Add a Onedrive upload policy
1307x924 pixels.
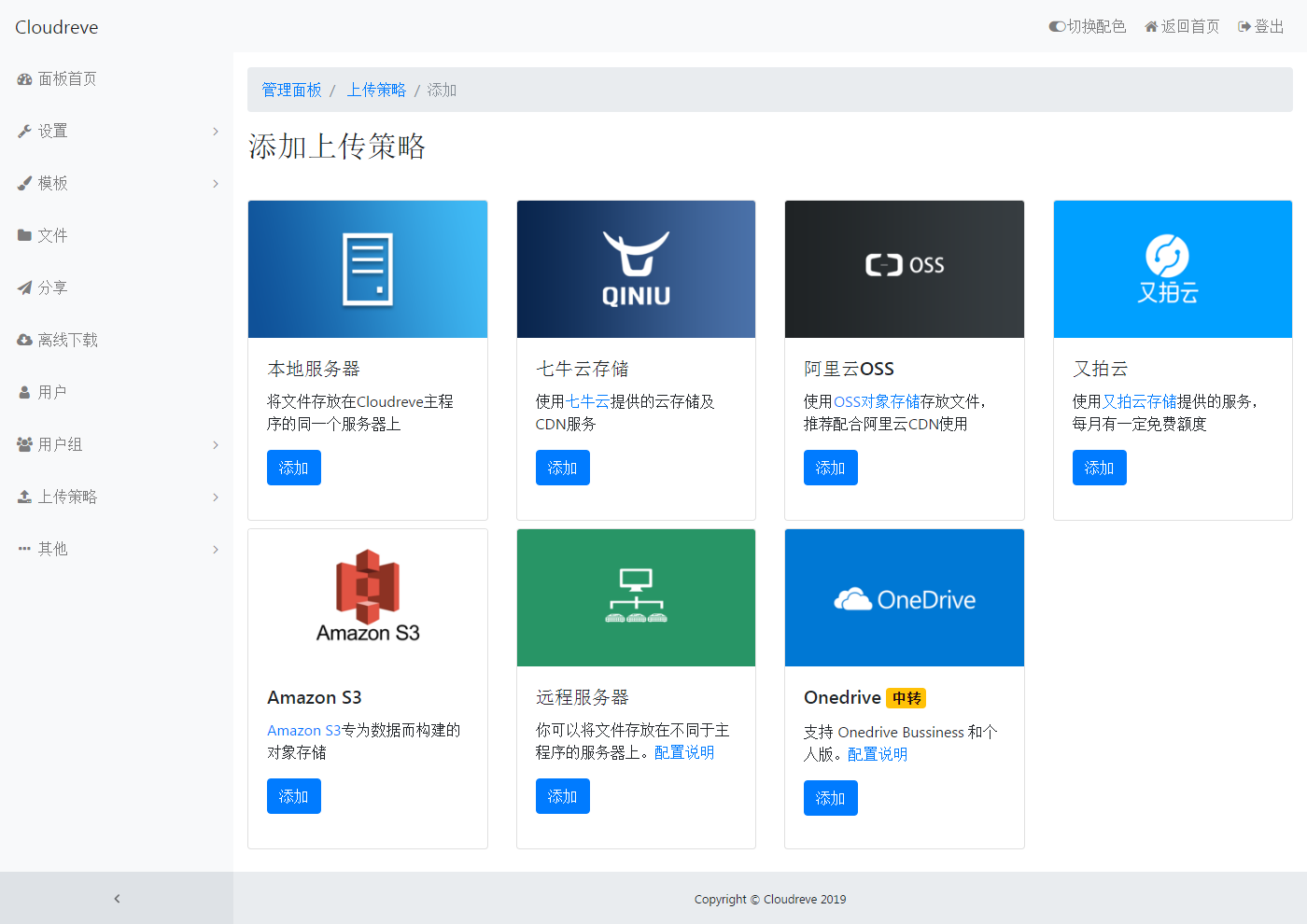click(x=831, y=798)
